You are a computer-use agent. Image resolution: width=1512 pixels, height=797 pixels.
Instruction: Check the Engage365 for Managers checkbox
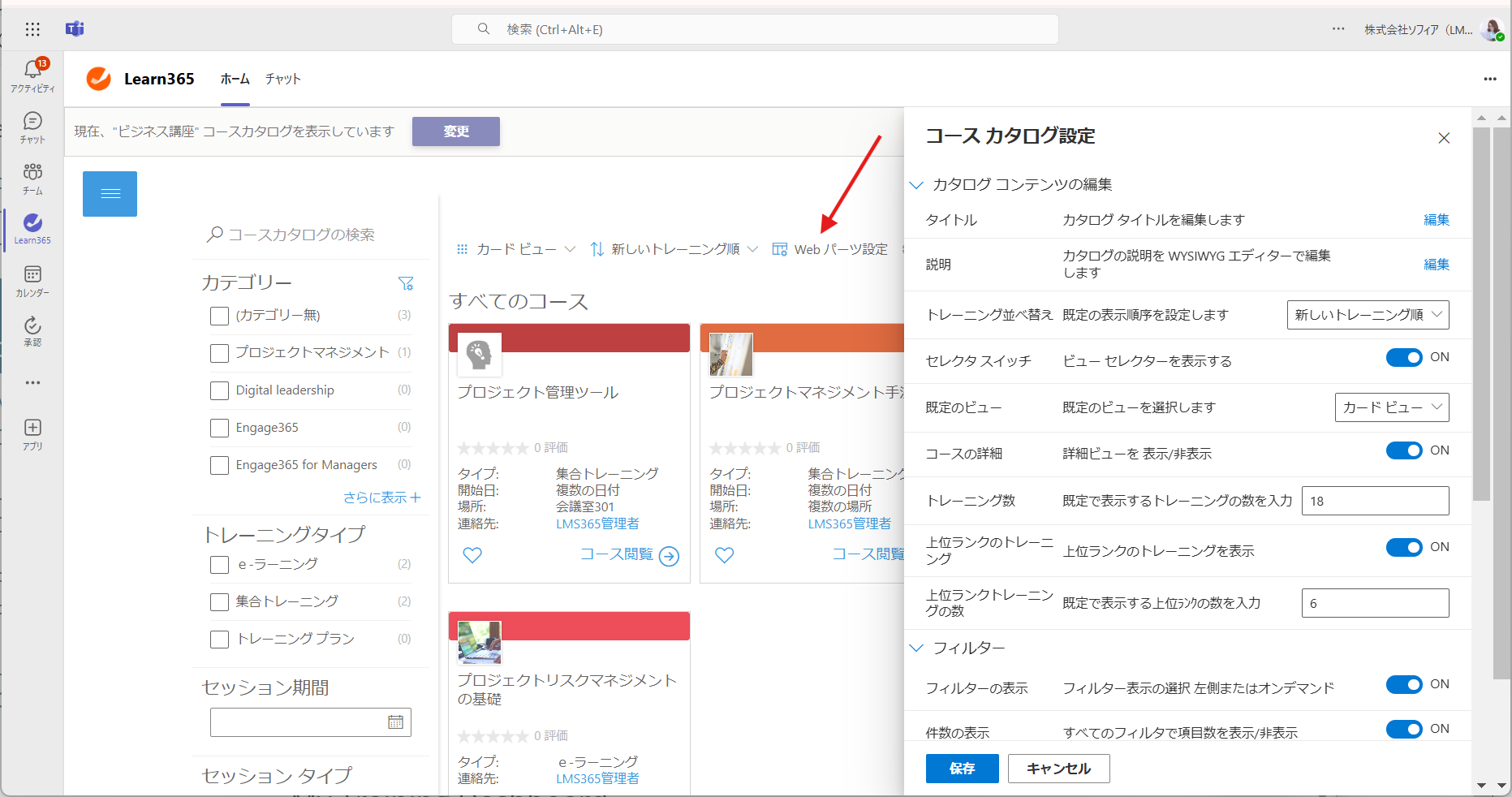click(219, 465)
